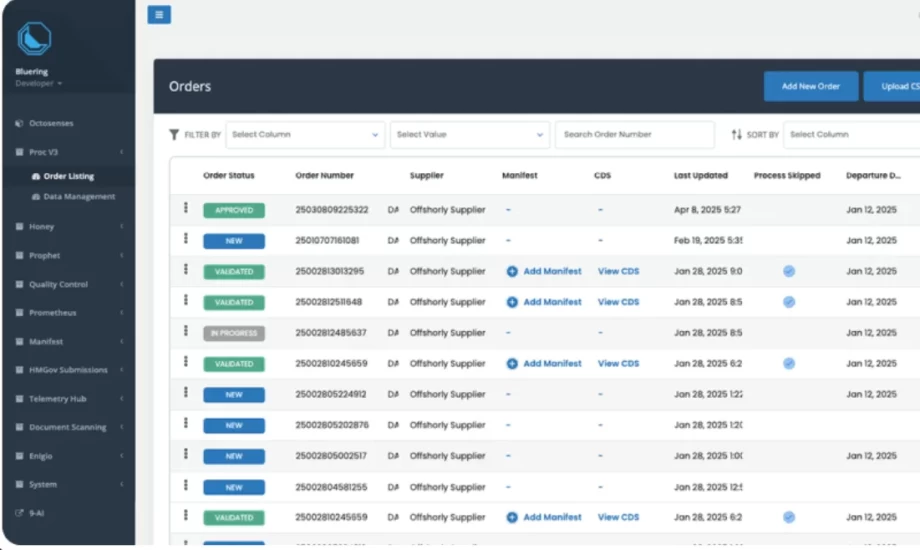Open row menu for order 25002812485637
Screen dimensions: 920x550
[186, 330]
